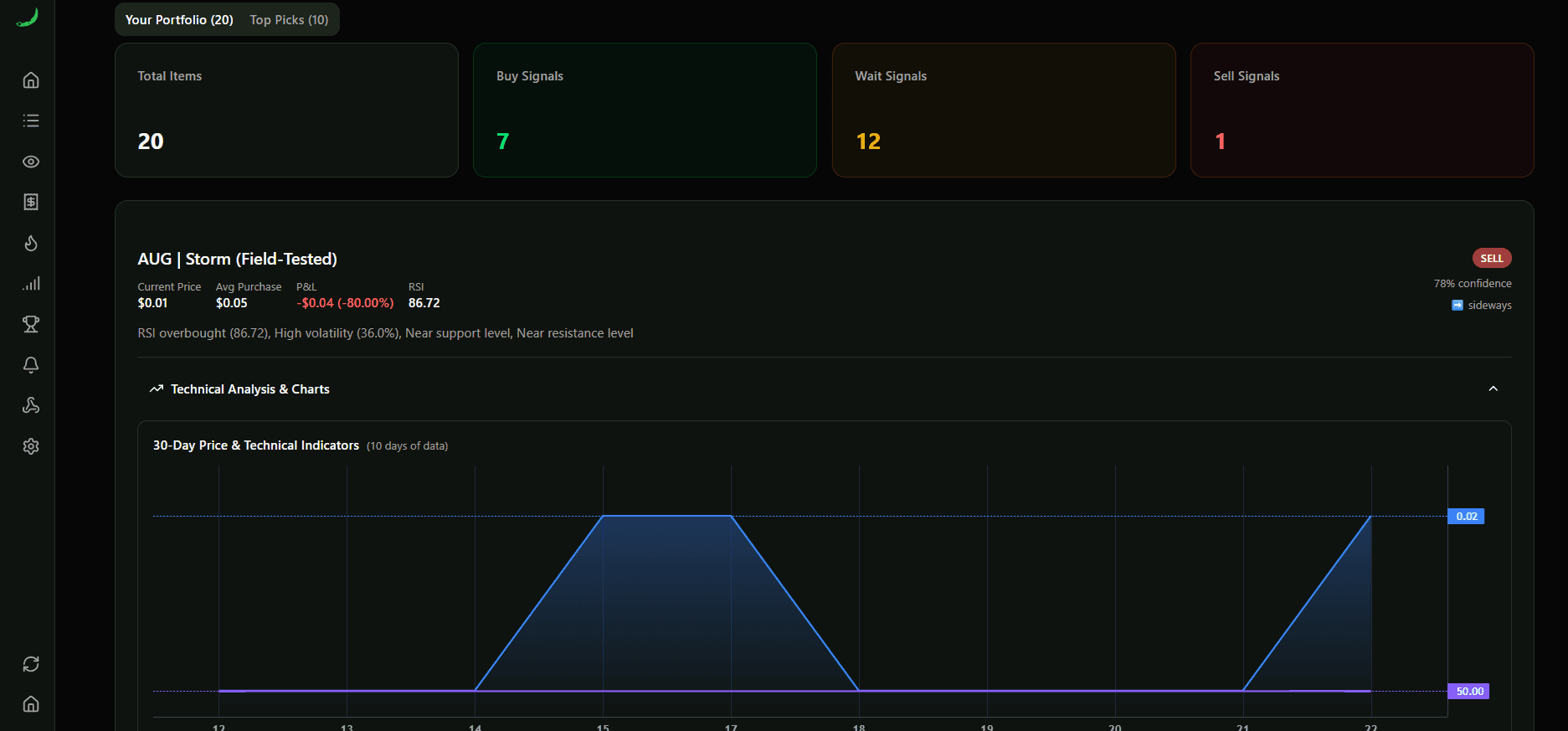Screen dimensions: 1568x731
Task: Click the blue 0.02 price axis label
Action: [x=1466, y=517]
